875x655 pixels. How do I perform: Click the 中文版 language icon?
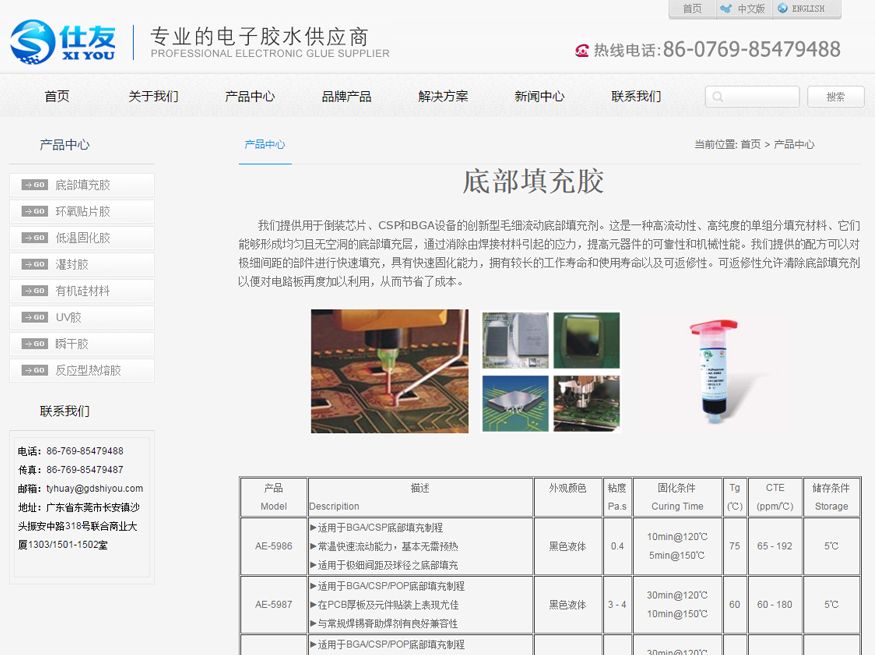pos(725,8)
